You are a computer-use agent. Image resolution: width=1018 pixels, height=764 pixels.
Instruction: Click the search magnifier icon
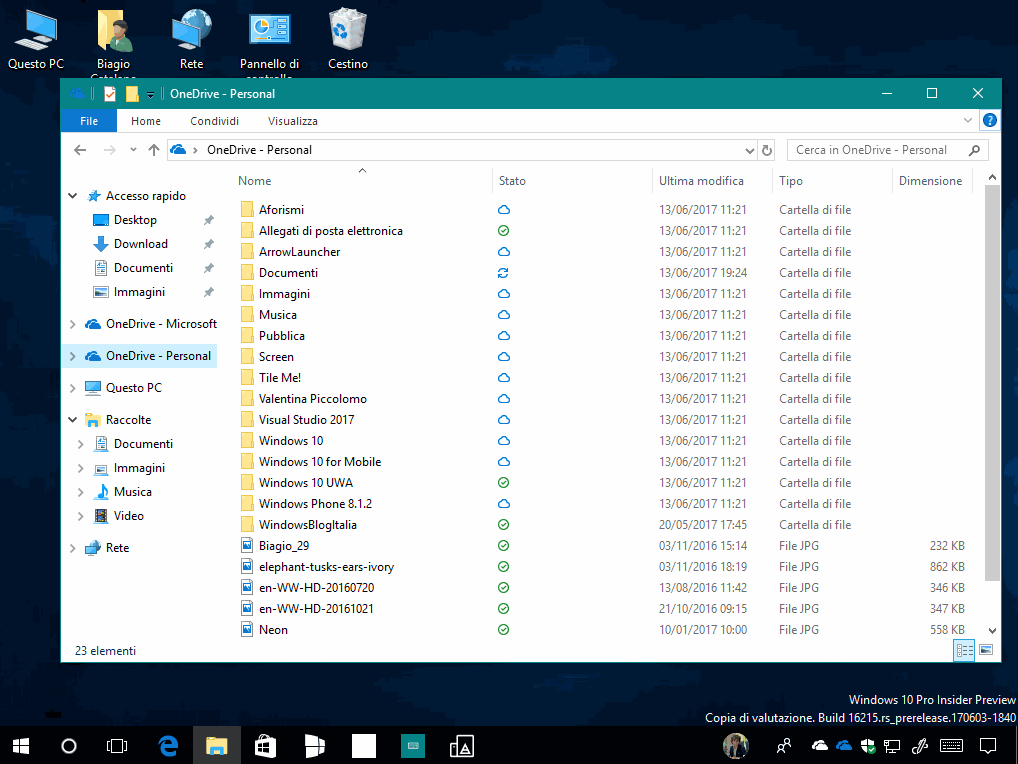[x=974, y=150]
